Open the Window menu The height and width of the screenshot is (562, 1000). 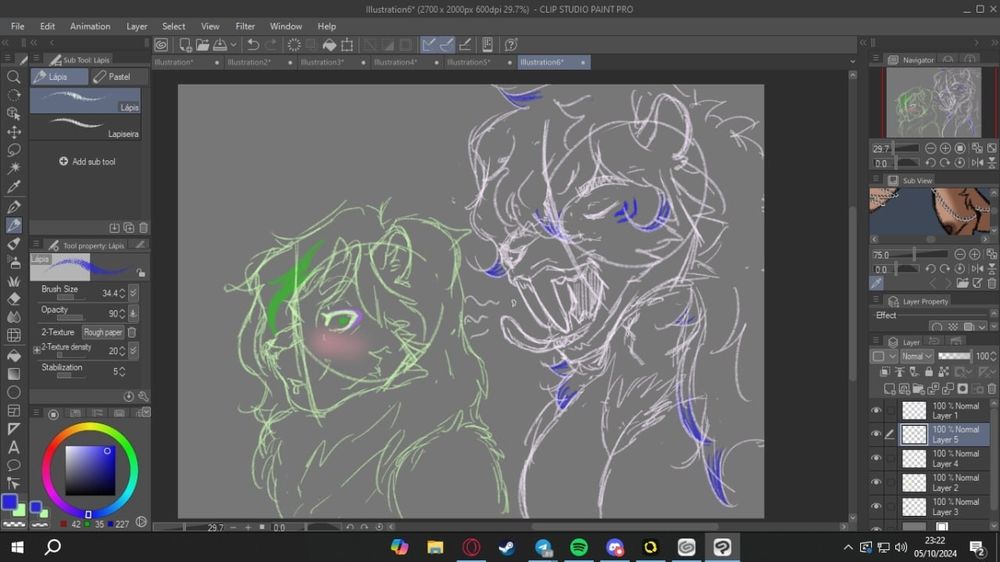tap(286, 26)
